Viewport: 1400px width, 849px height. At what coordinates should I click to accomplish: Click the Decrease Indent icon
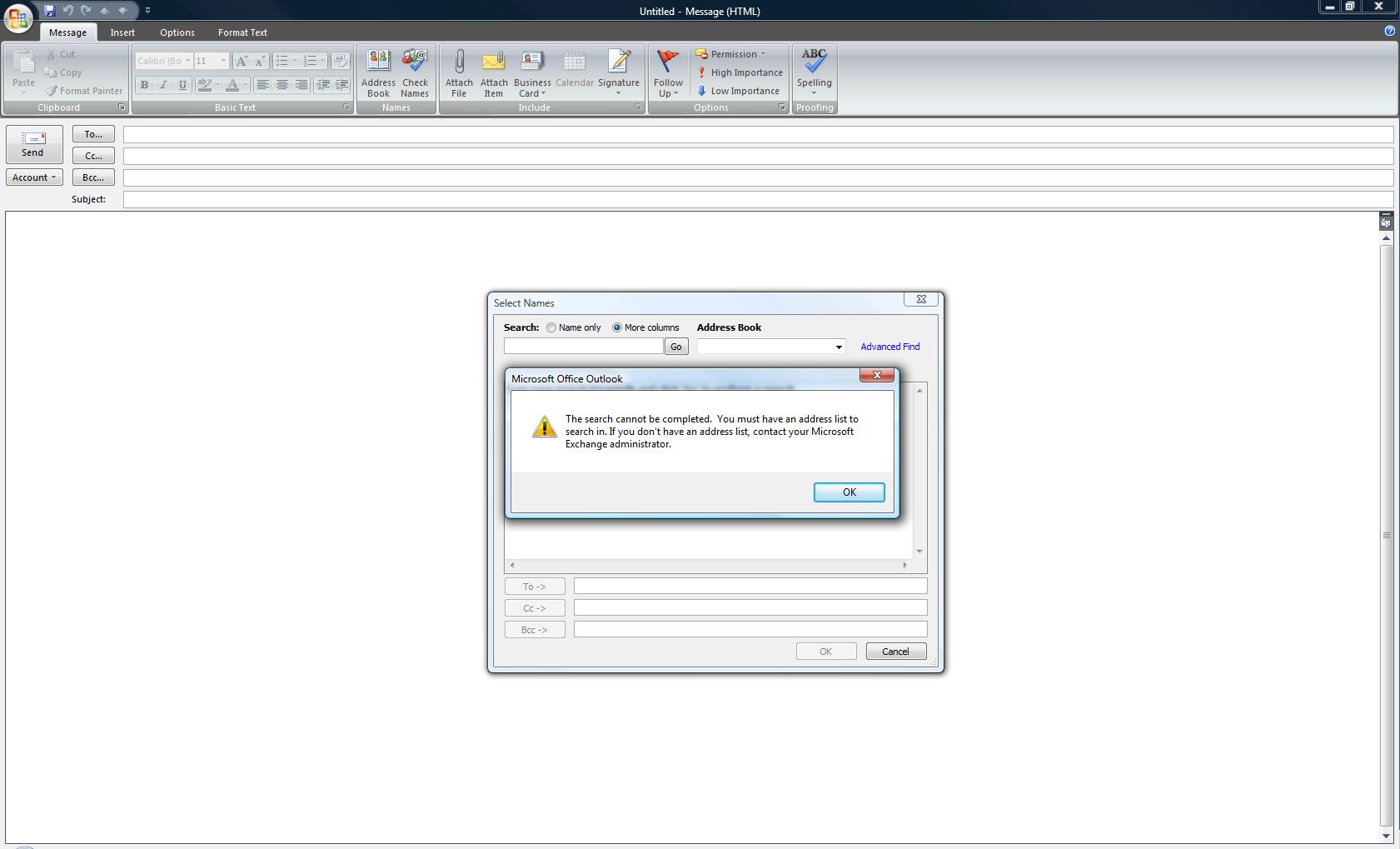(x=323, y=85)
